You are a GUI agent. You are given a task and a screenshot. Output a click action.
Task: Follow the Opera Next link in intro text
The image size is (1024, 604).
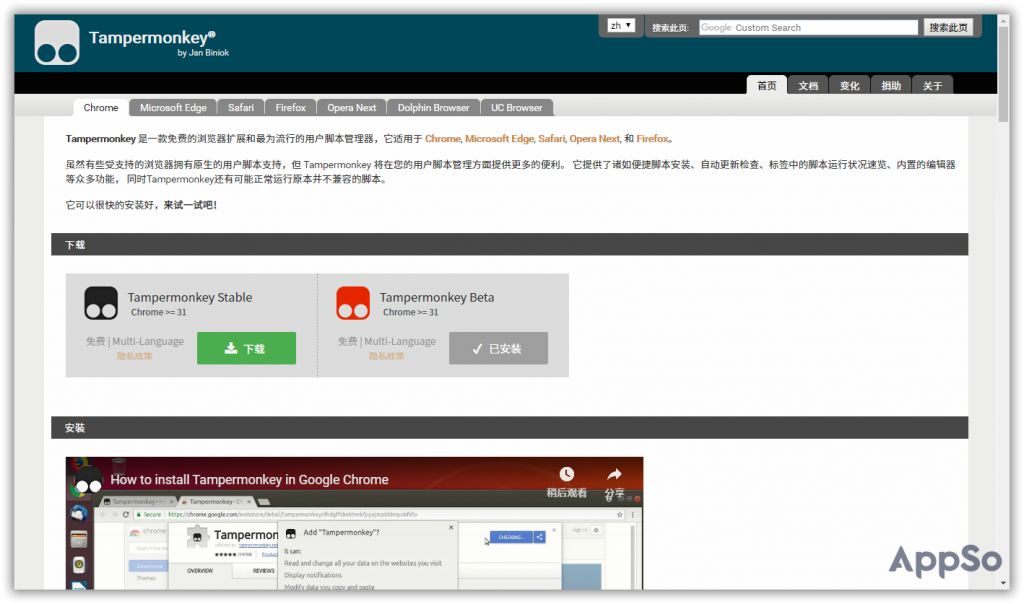(594, 138)
